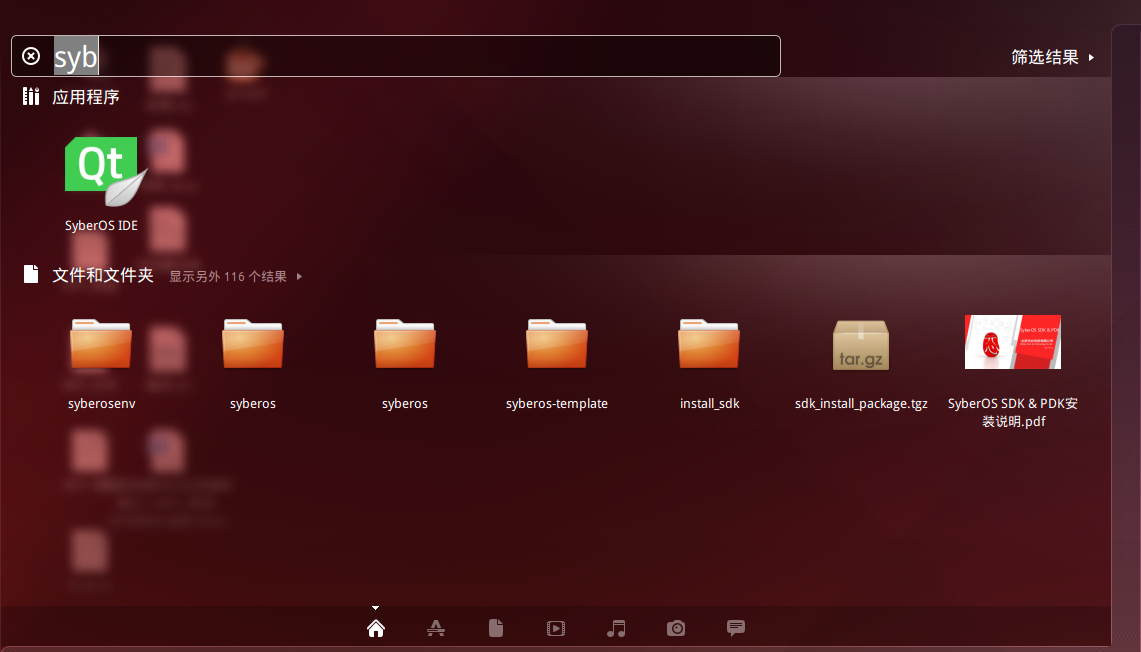Expand the 筛选结果 filter results panel
This screenshot has height=652, width=1141.
[1052, 57]
